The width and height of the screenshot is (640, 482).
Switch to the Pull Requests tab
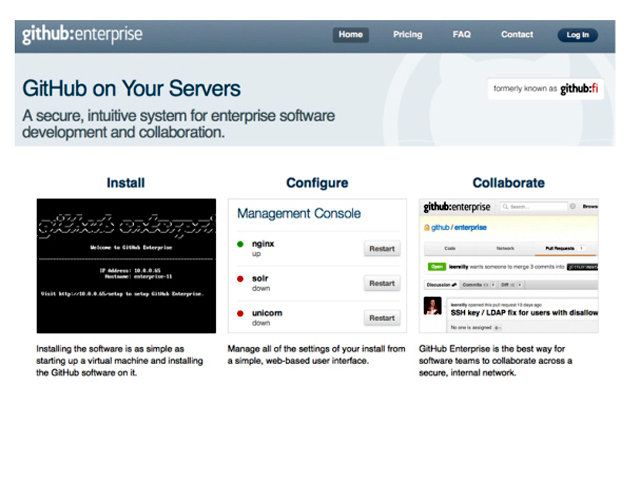click(564, 248)
